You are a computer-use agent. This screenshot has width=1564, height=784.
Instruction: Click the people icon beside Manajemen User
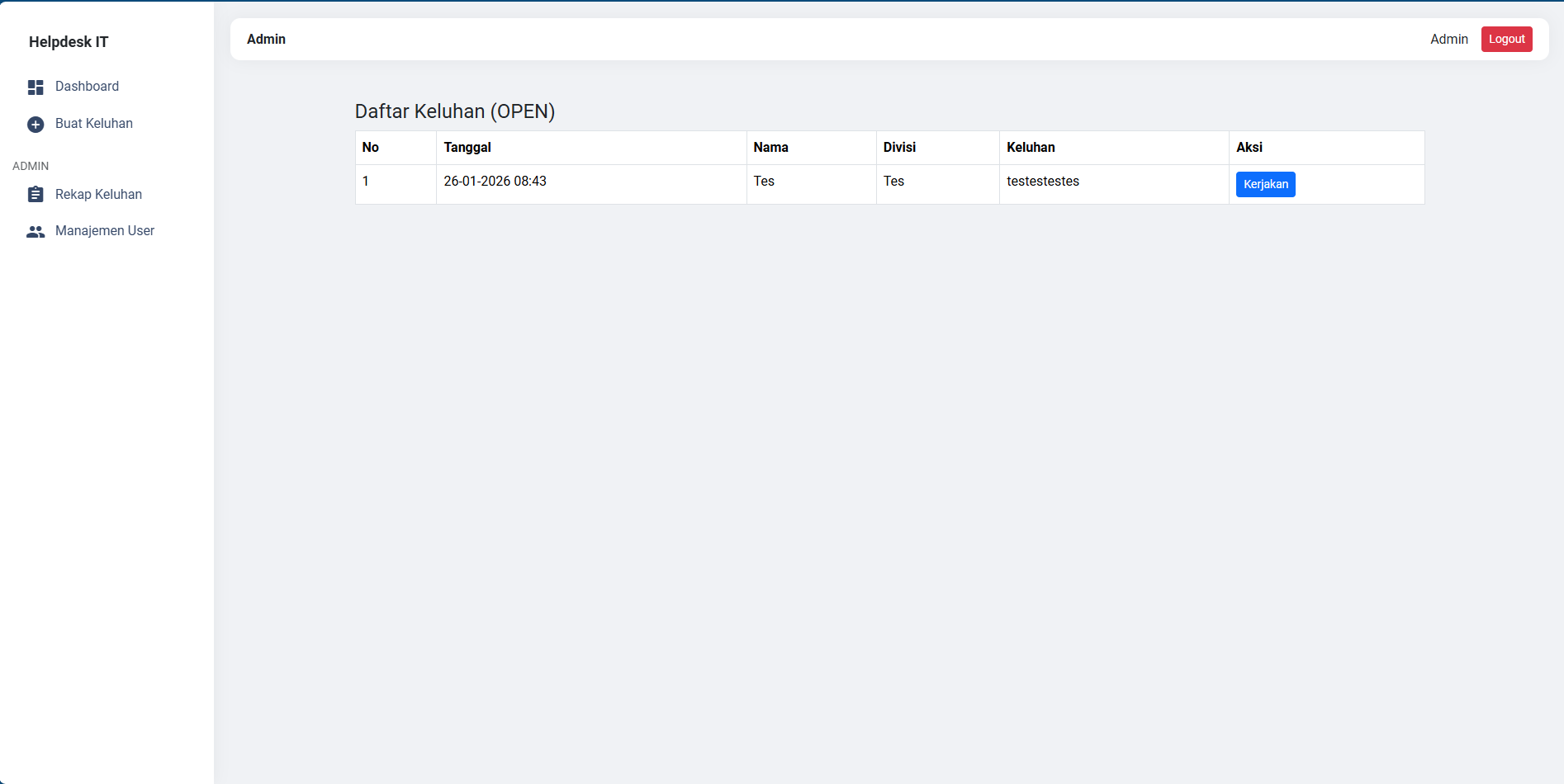[x=36, y=232]
